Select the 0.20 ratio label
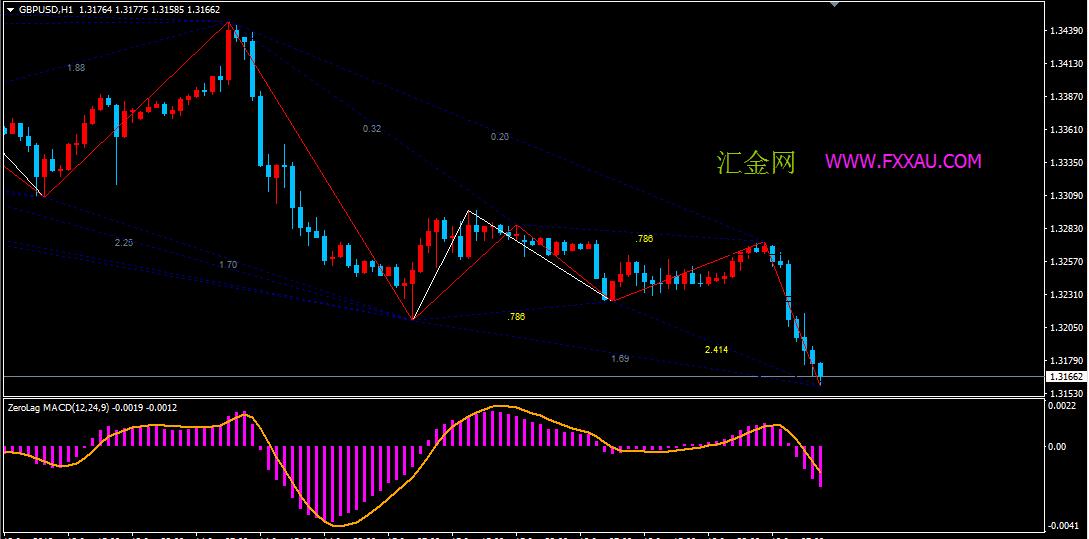Screen dimensions: 1089x539 coord(499,137)
